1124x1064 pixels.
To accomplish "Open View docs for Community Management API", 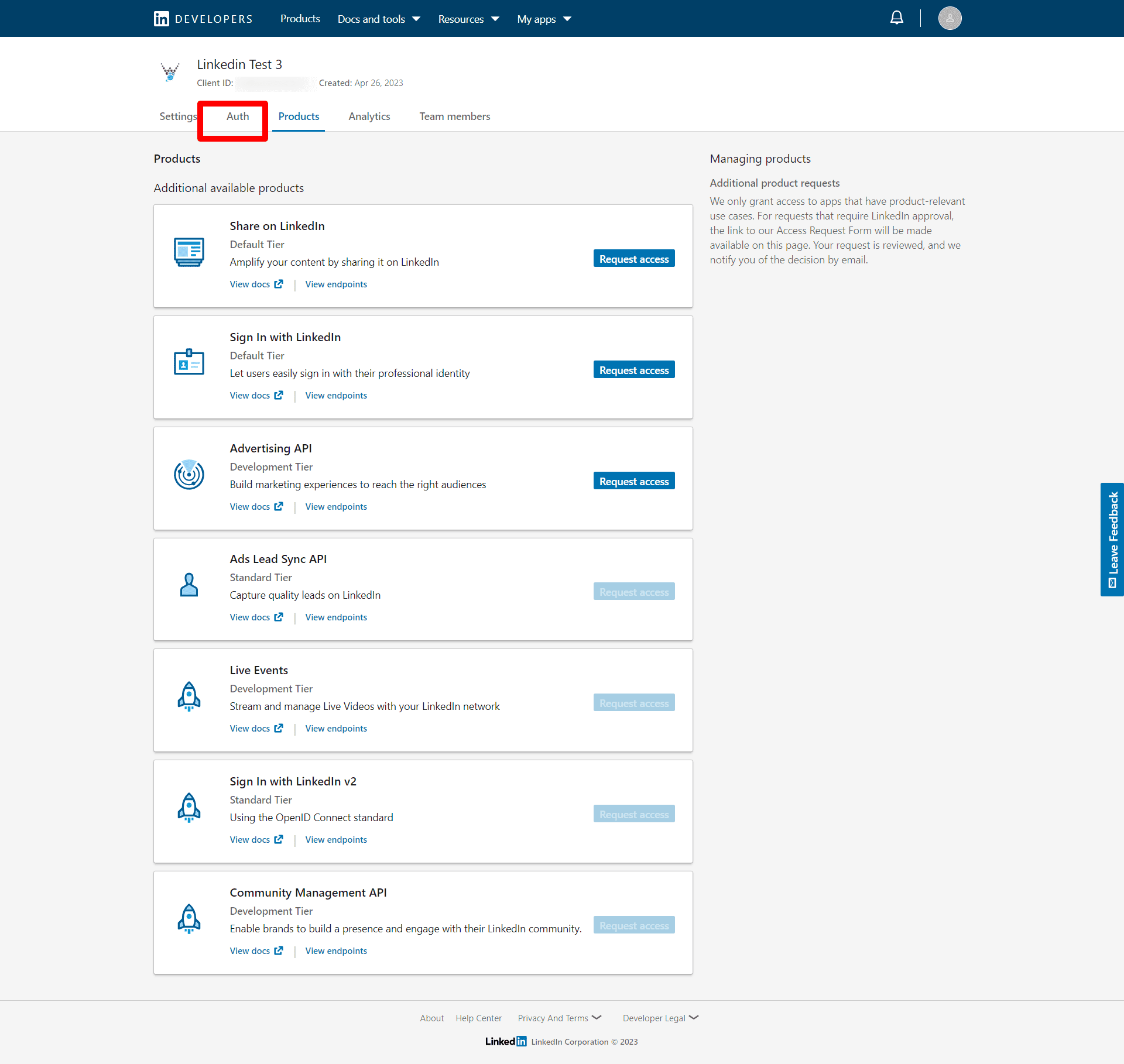I will click(x=256, y=950).
